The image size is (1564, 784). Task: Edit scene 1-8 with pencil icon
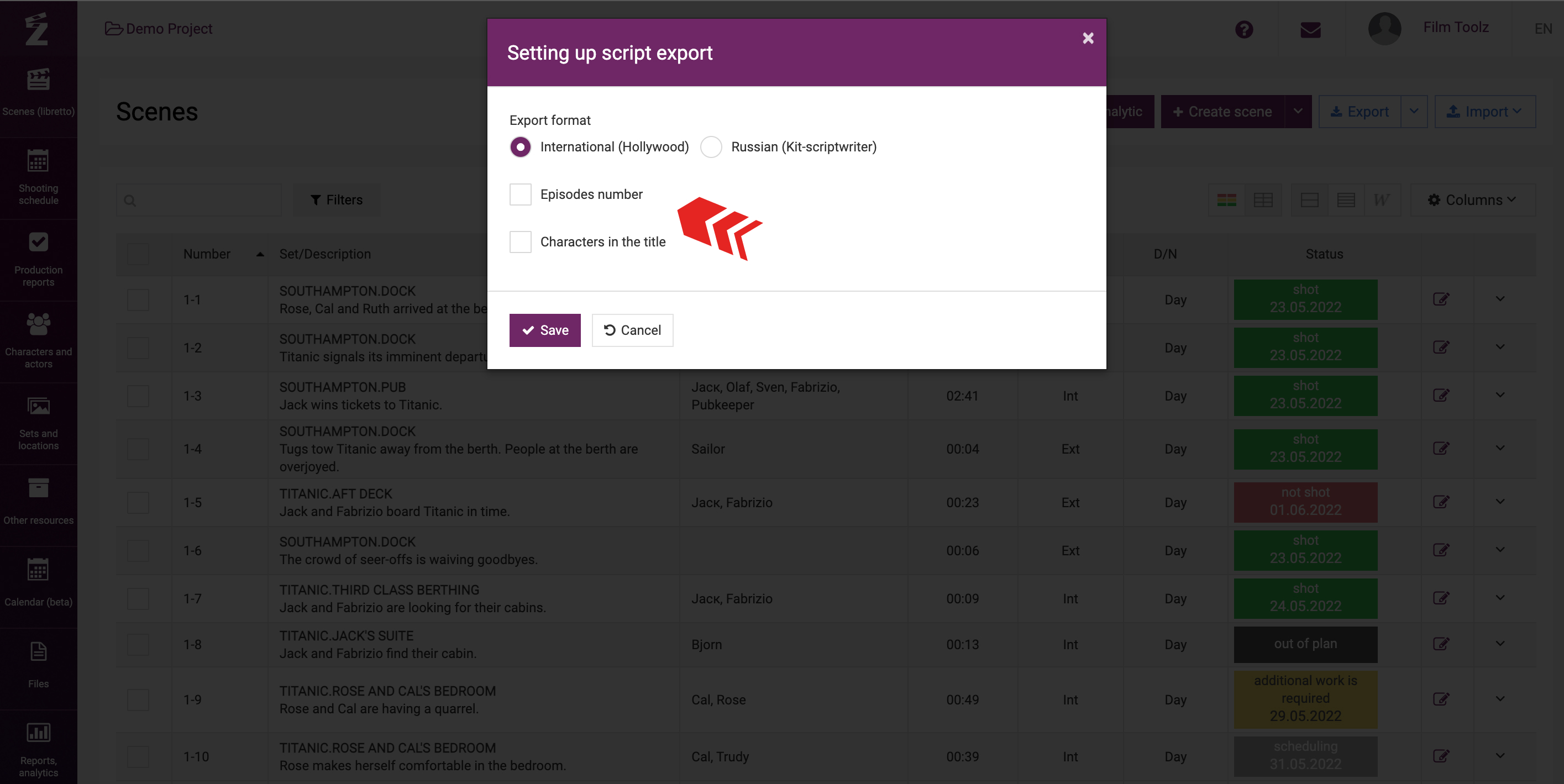click(x=1441, y=644)
